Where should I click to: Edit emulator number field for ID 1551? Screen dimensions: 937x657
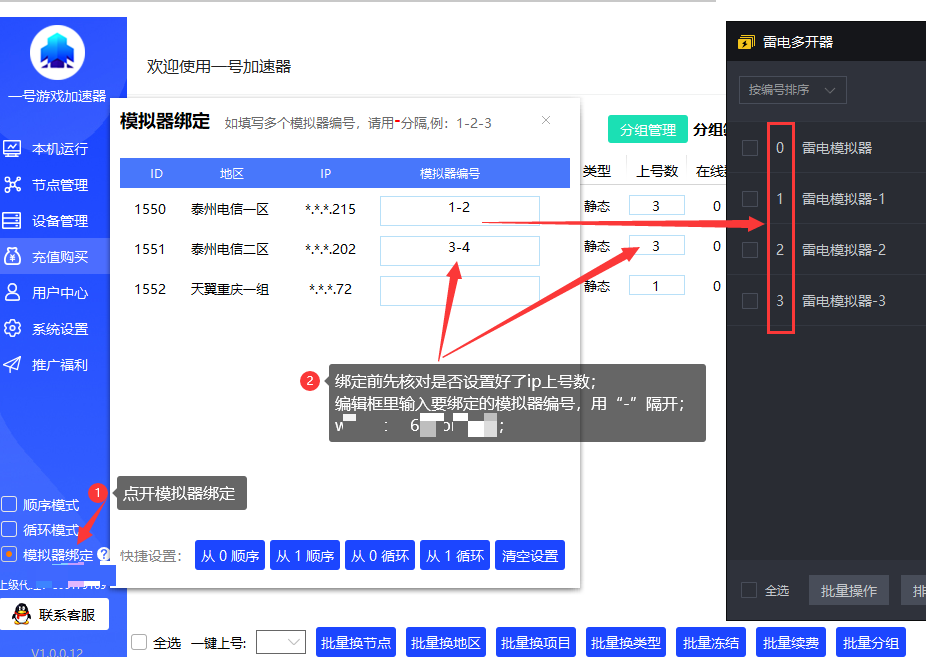pos(460,250)
